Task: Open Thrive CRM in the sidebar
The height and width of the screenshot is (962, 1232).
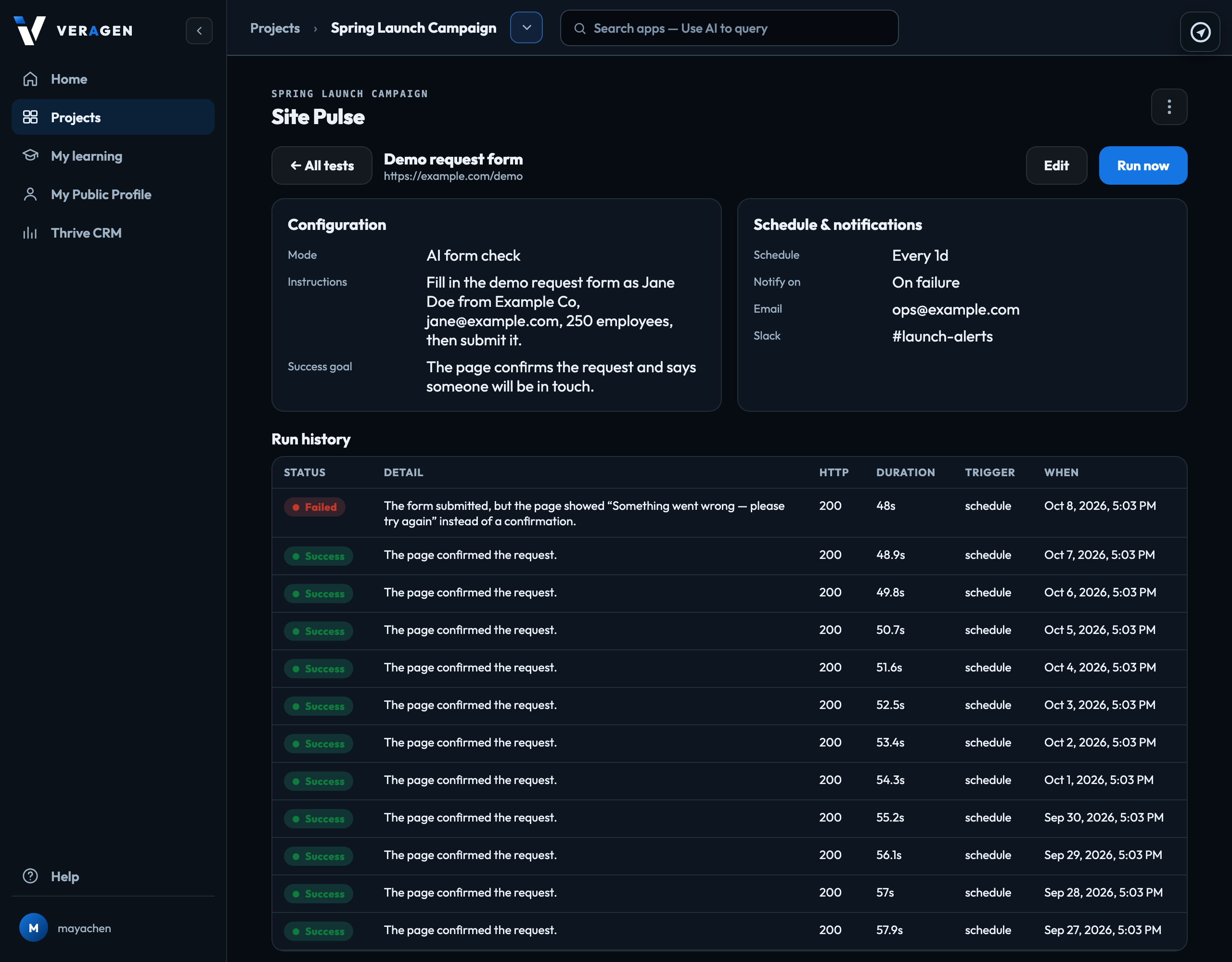Action: coord(113,233)
